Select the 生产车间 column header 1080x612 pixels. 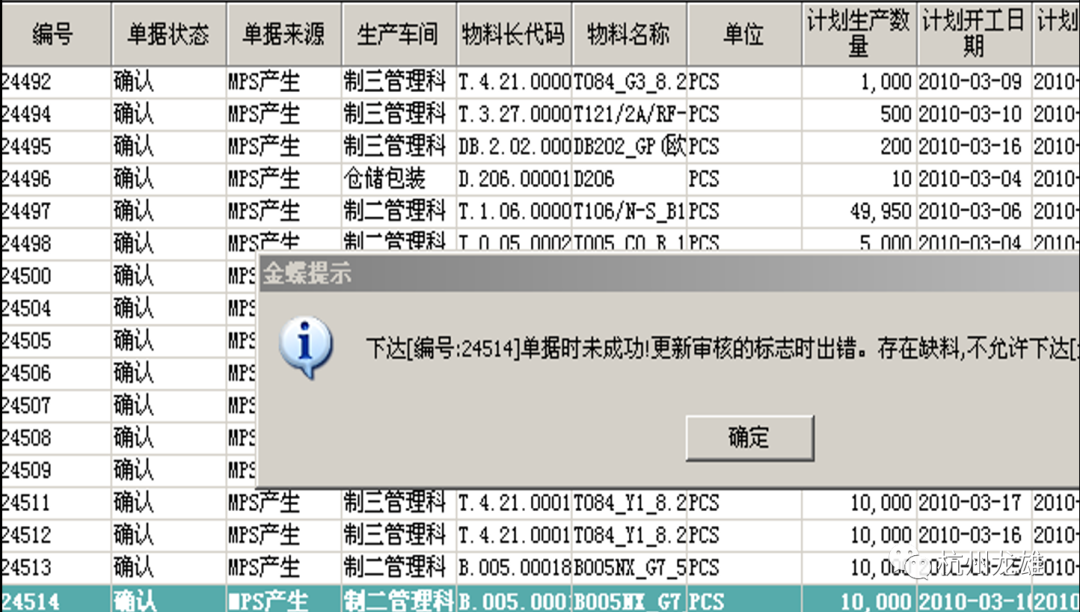pyautogui.click(x=399, y=34)
